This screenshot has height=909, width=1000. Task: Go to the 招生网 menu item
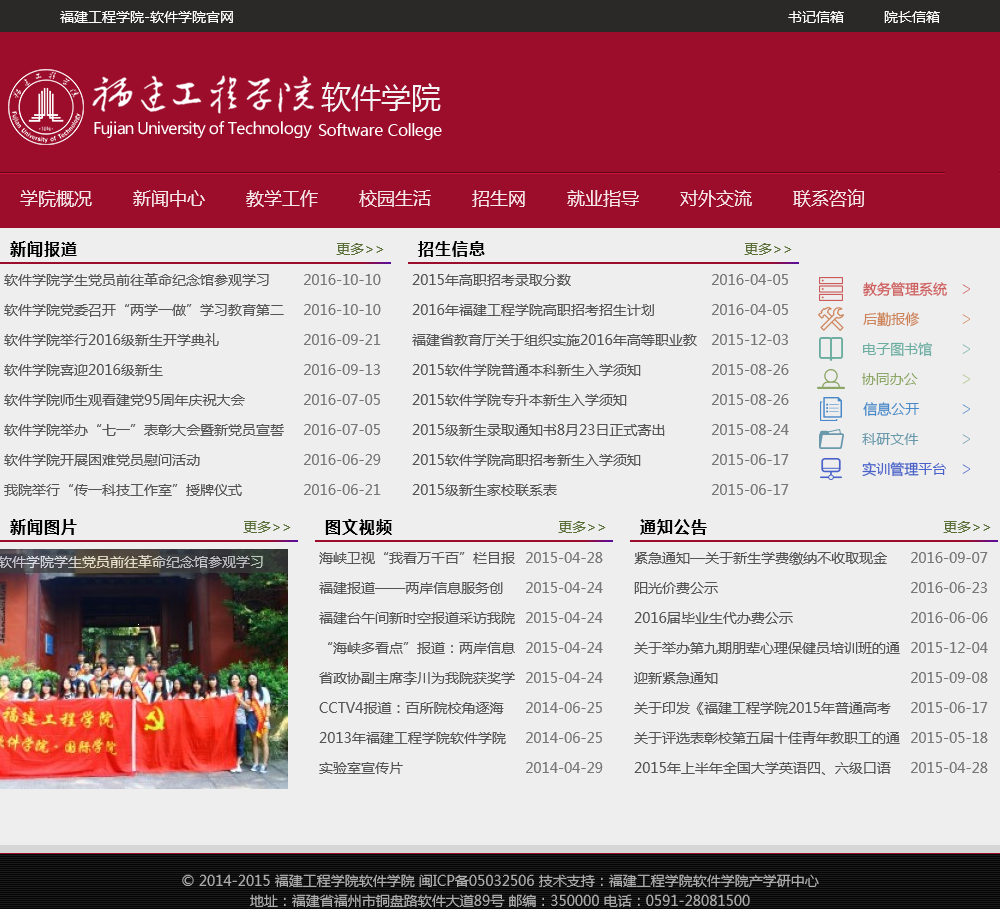coord(499,198)
